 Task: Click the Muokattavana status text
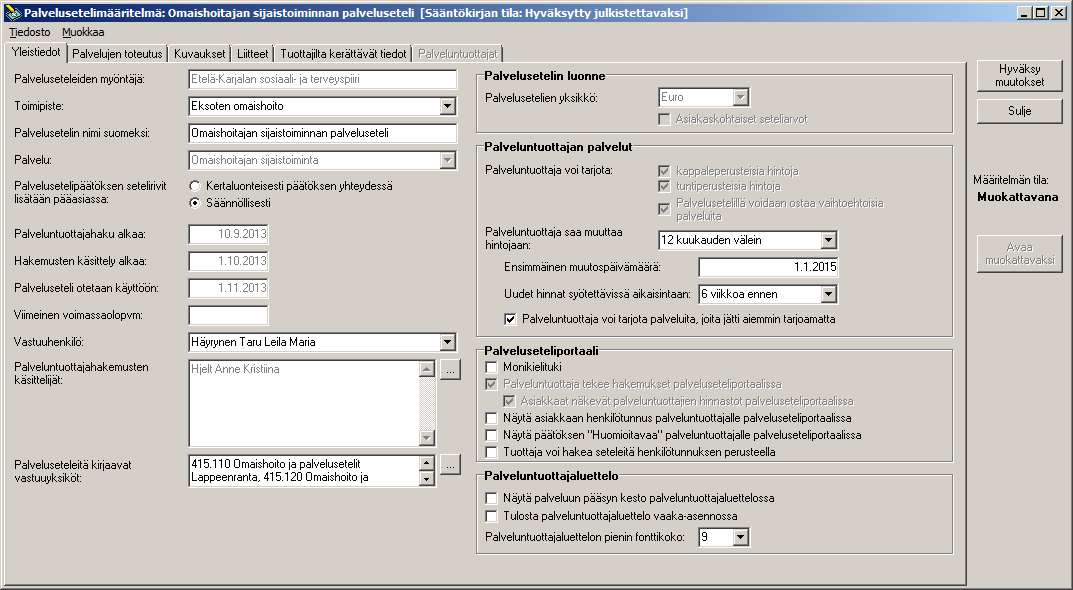coord(1018,197)
